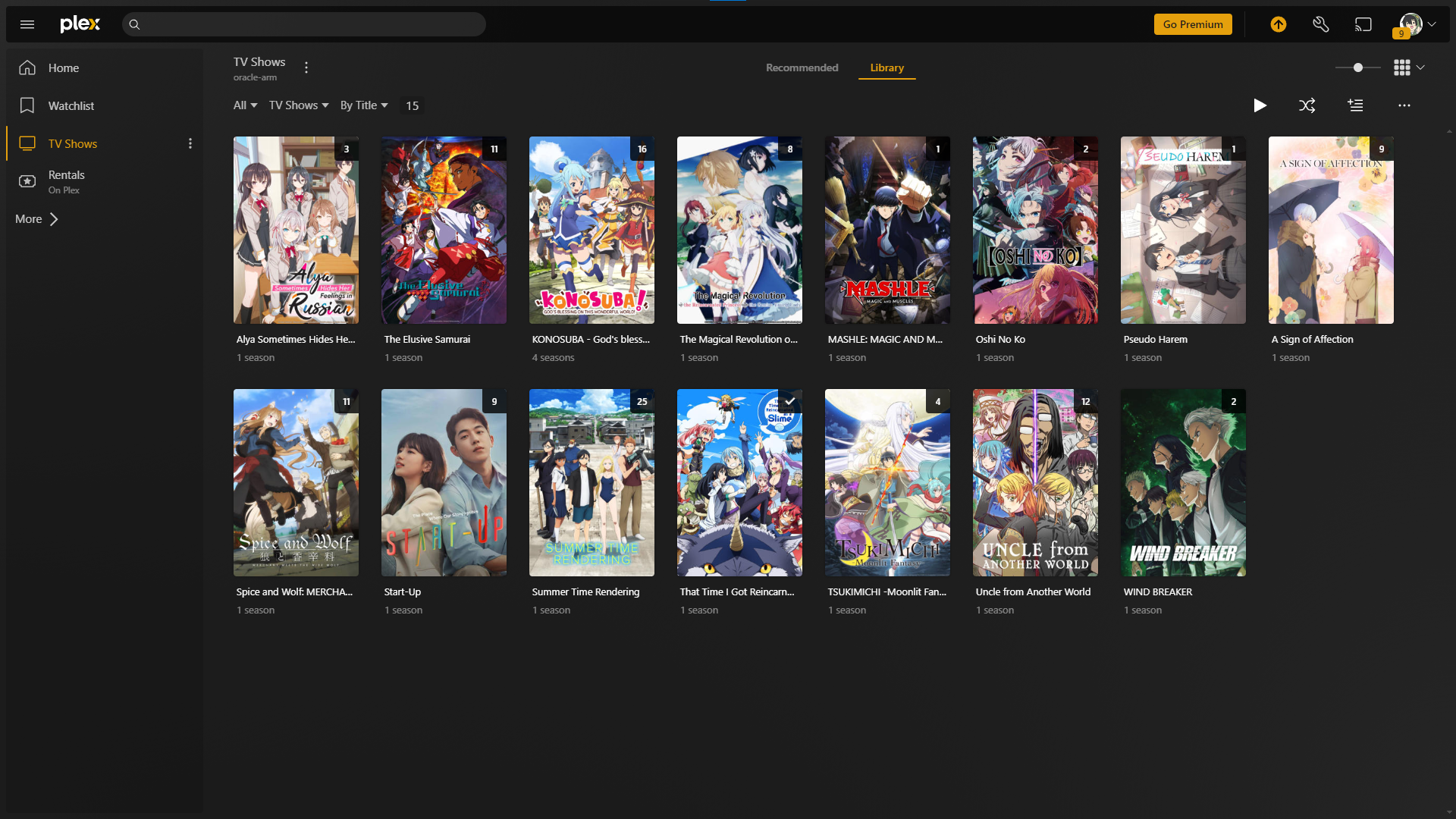Shuffle the TV Shows library
Image resolution: width=1456 pixels, height=819 pixels.
pyautogui.click(x=1307, y=105)
